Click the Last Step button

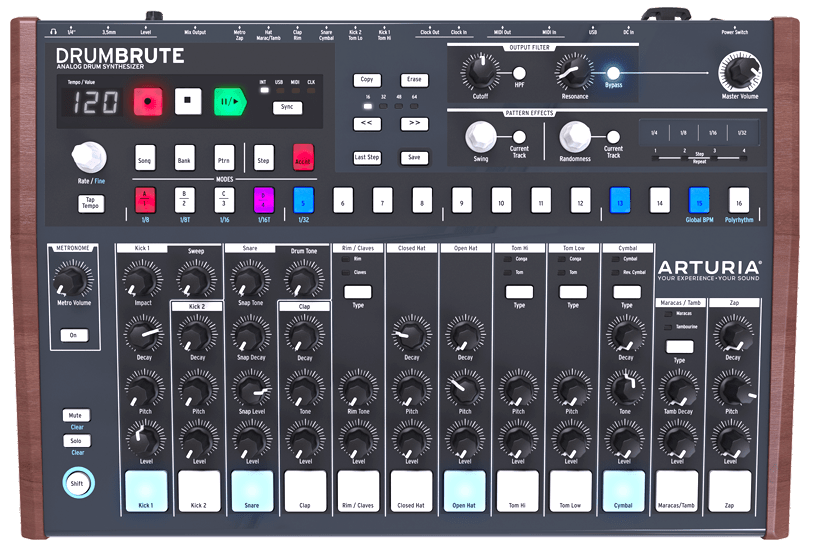click(367, 157)
